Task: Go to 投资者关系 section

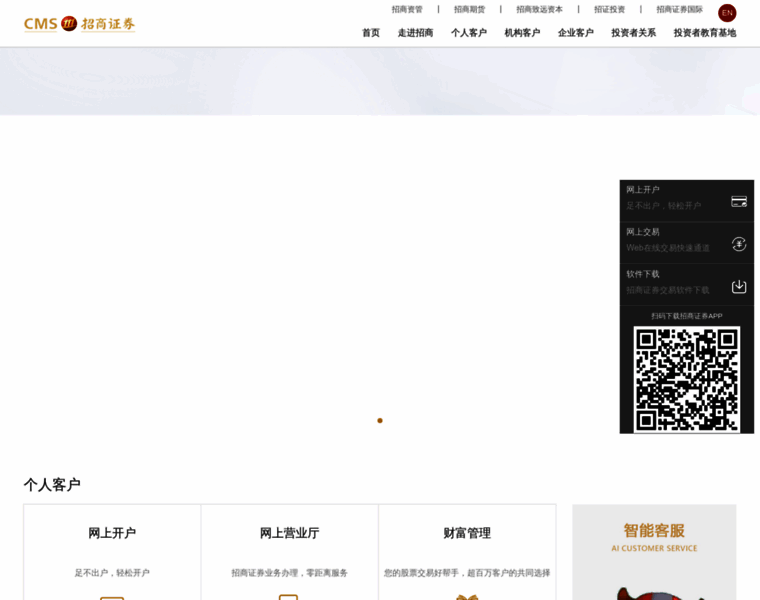Action: 634,33
